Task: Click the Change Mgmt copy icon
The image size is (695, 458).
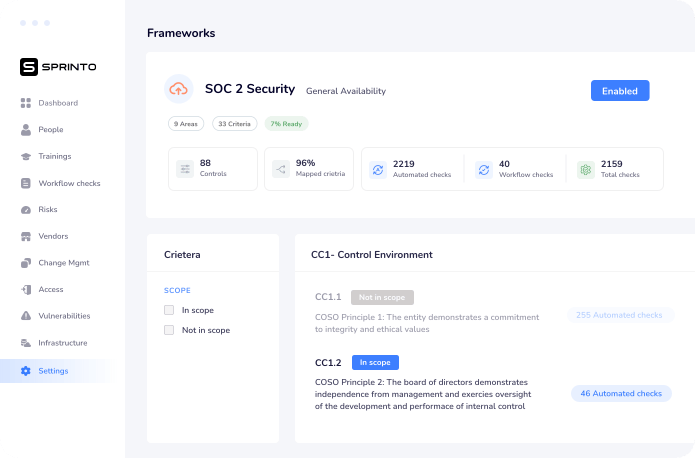Action: 26,263
